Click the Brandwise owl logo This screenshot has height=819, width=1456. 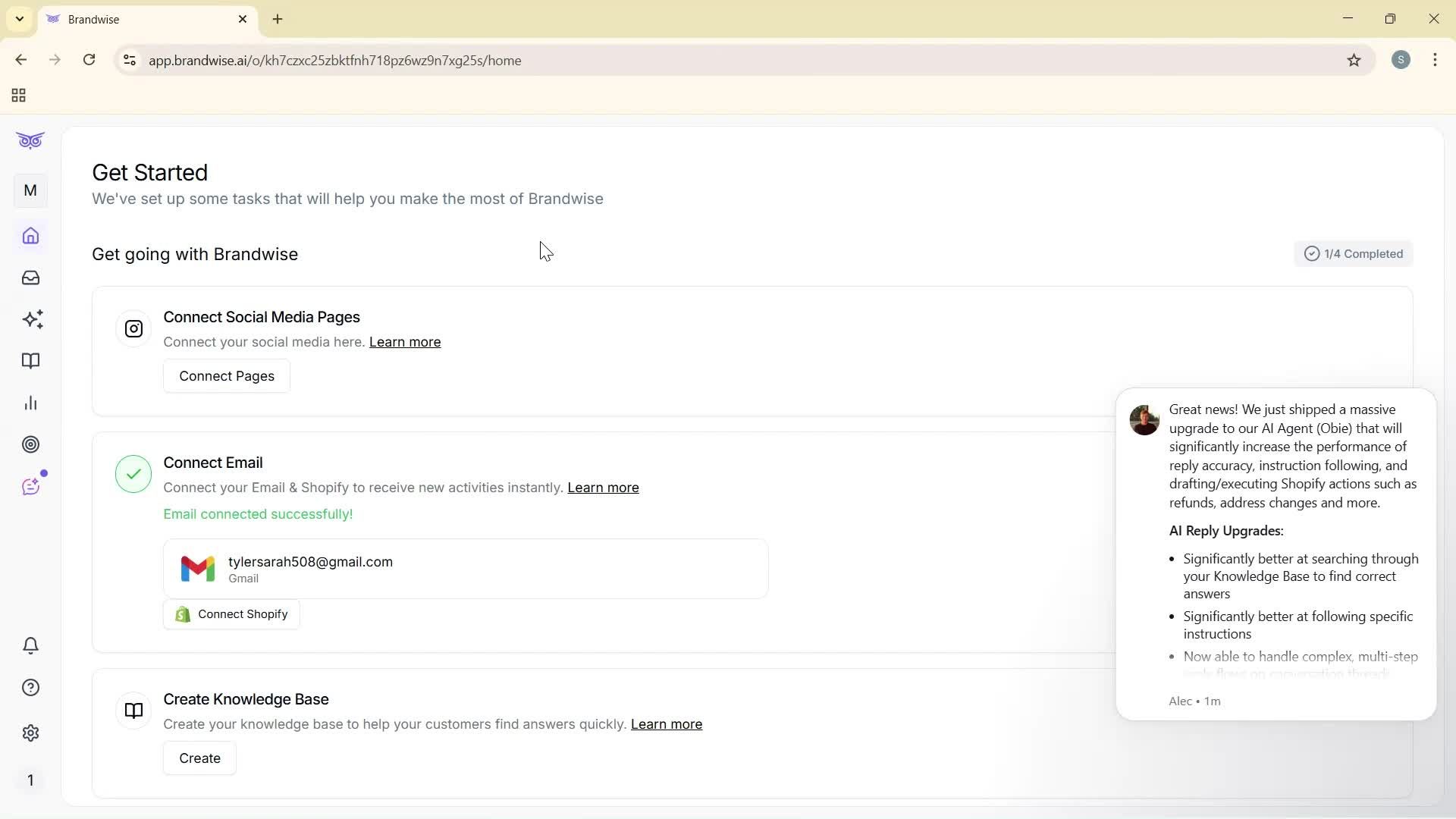tap(30, 140)
